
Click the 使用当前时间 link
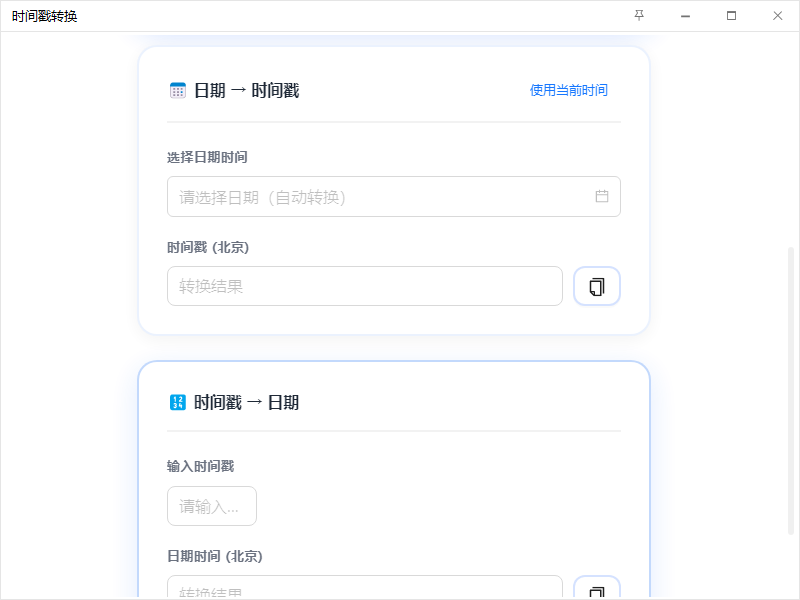coord(569,90)
